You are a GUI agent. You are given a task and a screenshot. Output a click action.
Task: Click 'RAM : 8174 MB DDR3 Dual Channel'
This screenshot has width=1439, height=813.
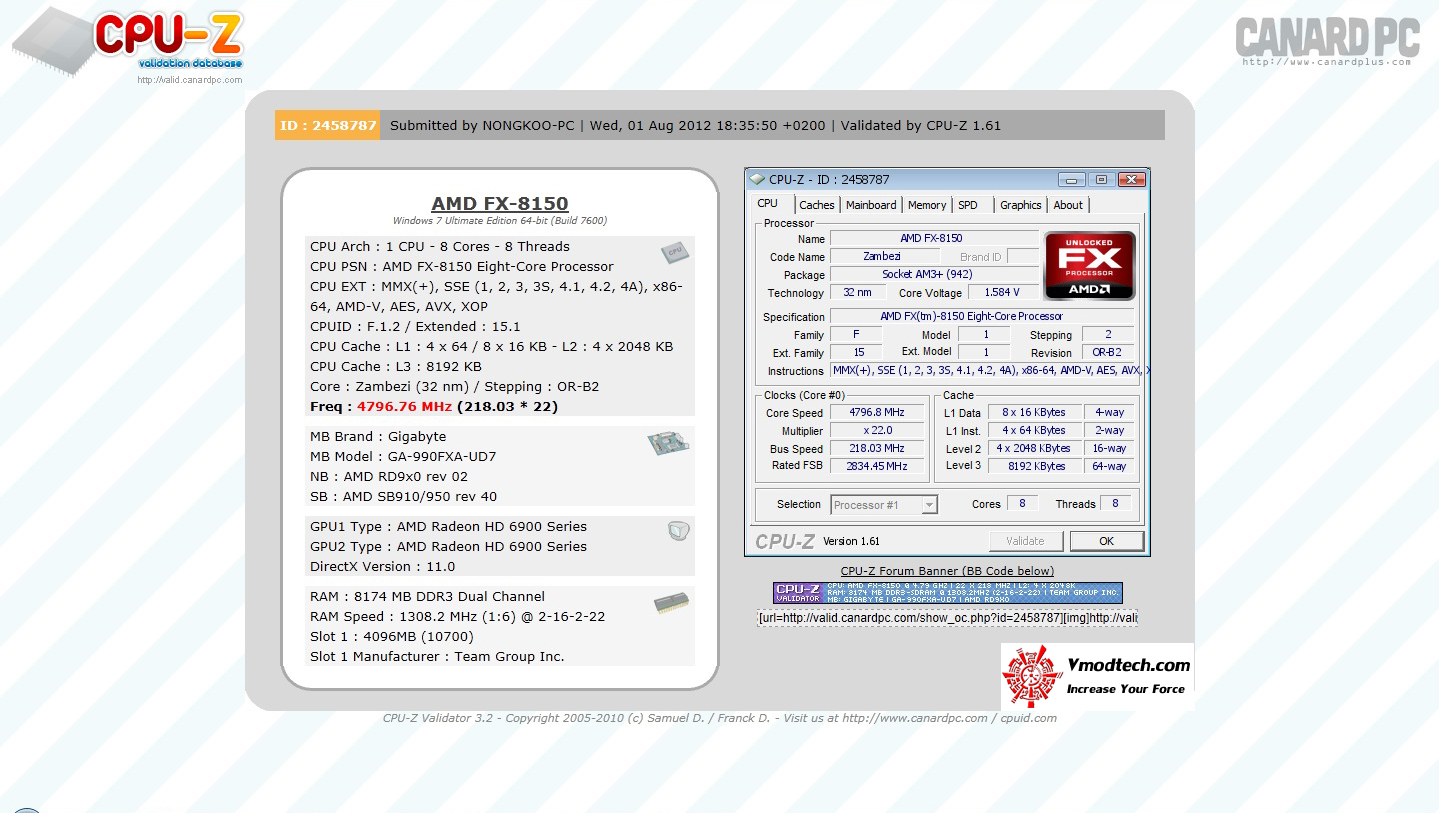[427, 597]
